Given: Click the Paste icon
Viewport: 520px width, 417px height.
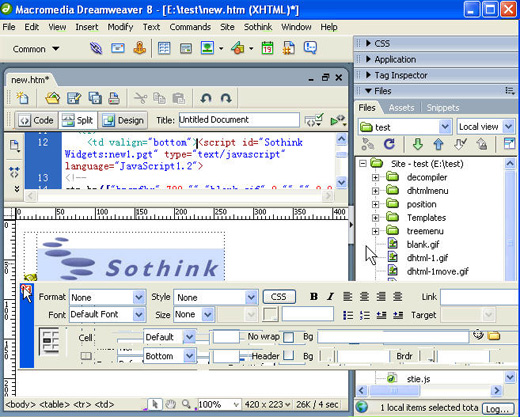Looking at the screenshot, I should (x=178, y=98).
